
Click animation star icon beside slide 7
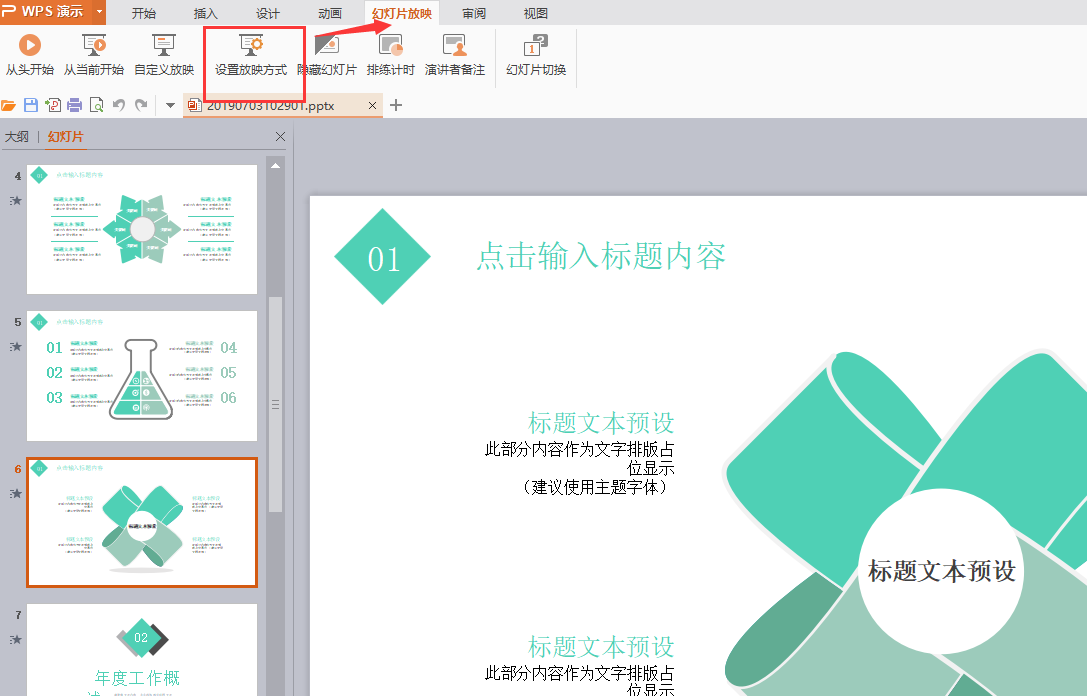(x=15, y=639)
